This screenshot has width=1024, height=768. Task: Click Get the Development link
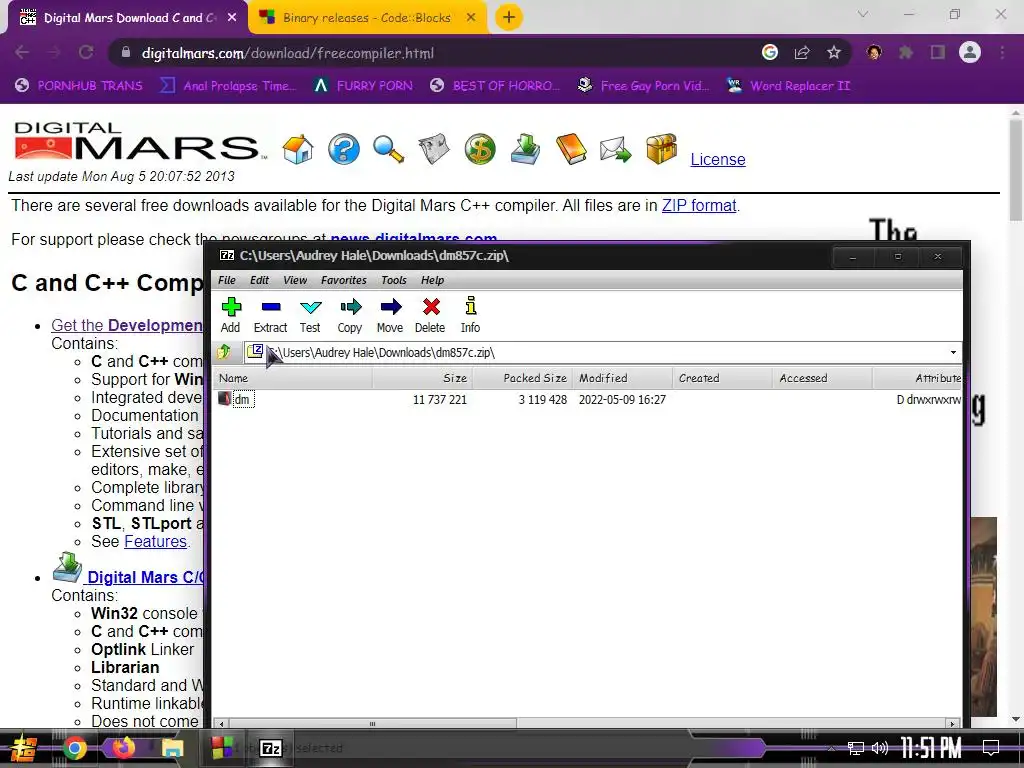click(x=127, y=325)
